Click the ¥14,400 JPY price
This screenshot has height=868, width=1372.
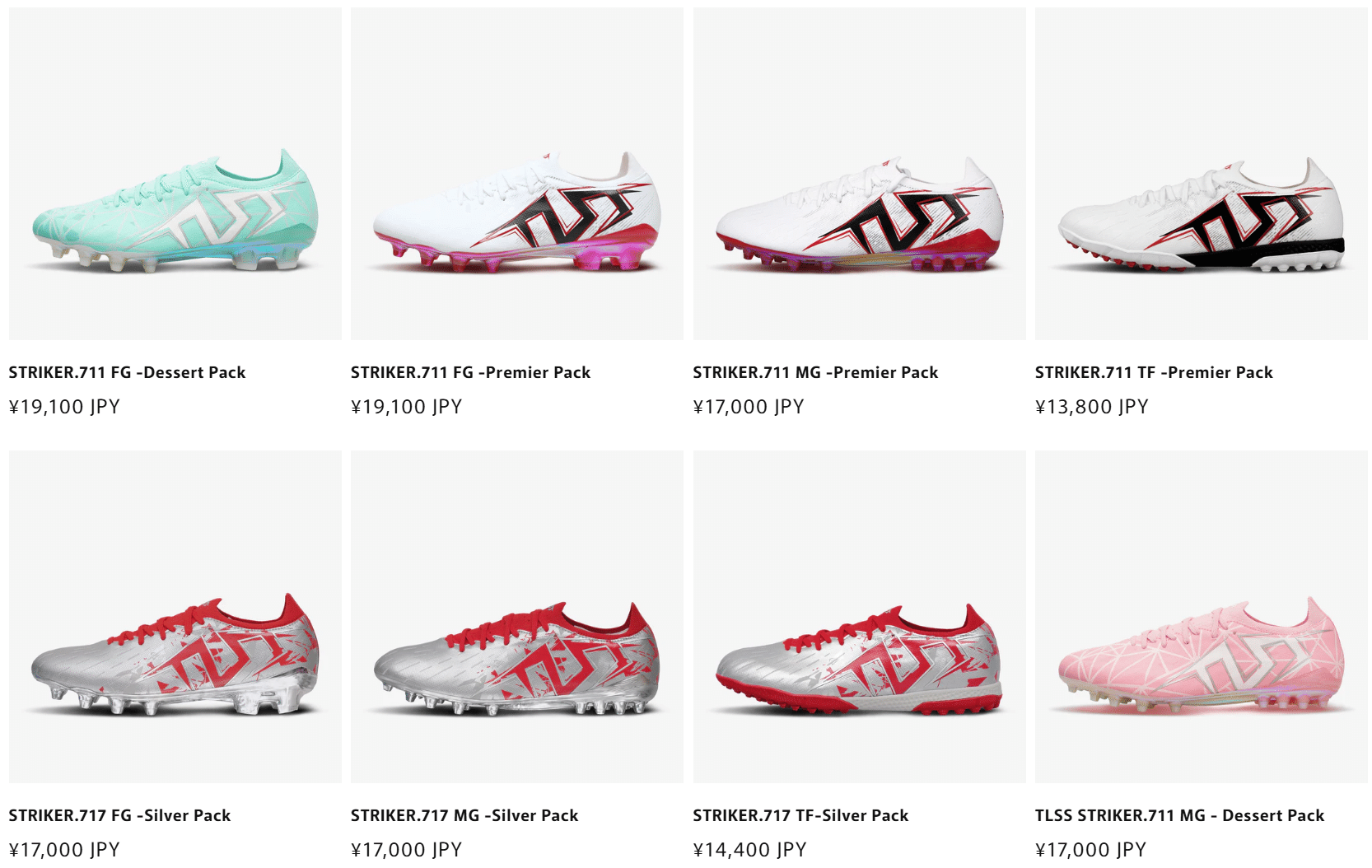point(749,850)
